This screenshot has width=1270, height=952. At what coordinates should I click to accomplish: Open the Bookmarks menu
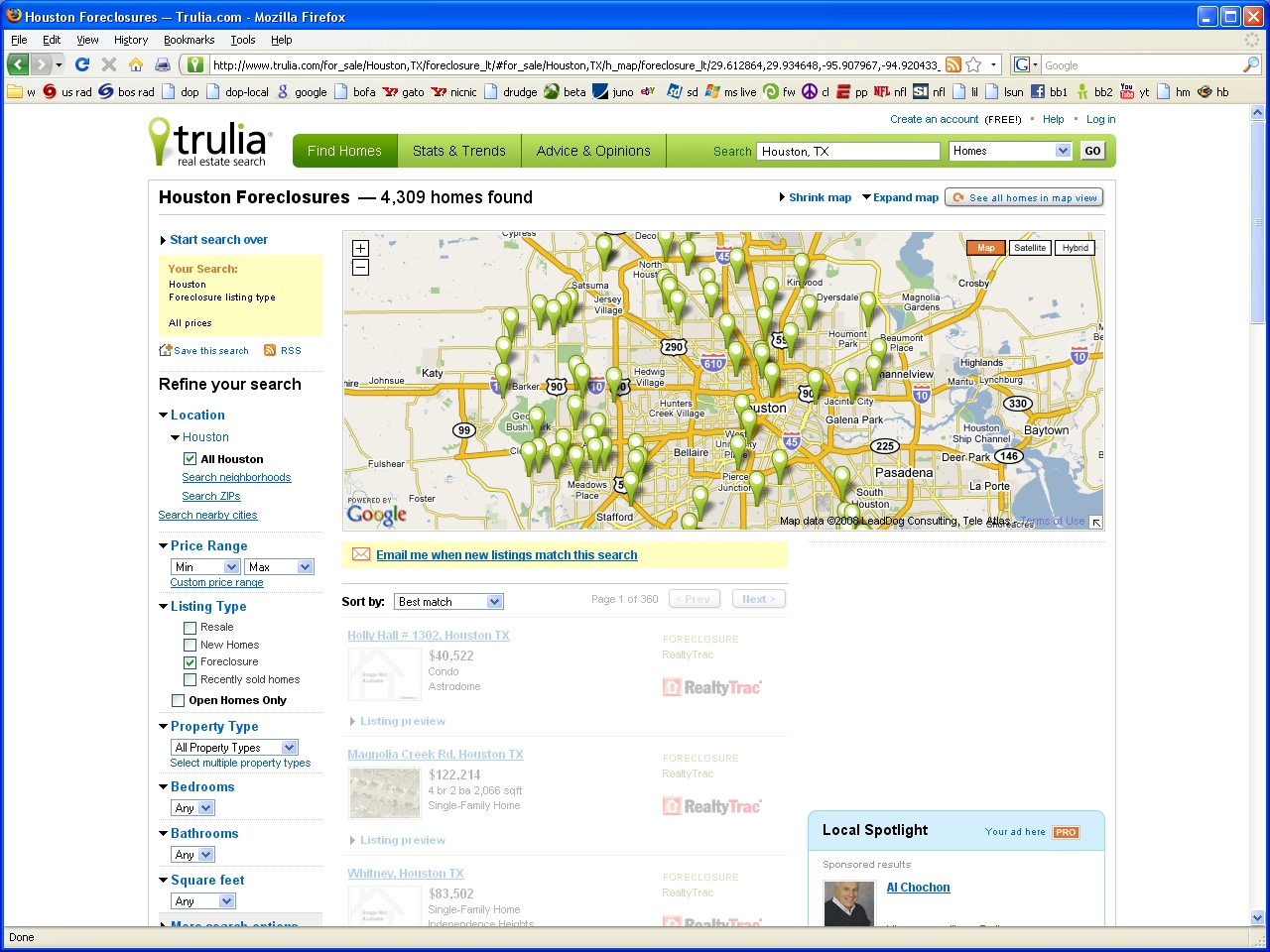point(189,40)
